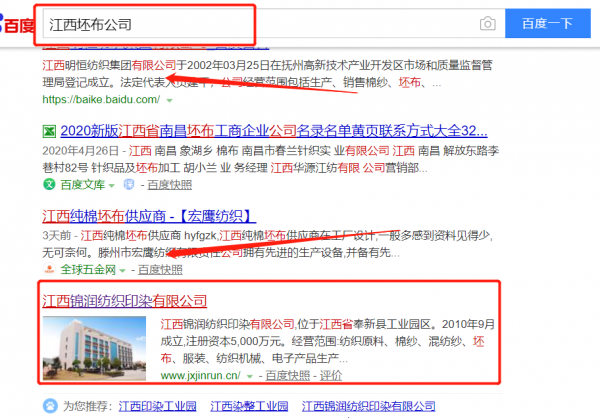Viewport: 600px width, 418px height.
Task: Click the 江西锦润 factory building thumbnail
Action: pos(96,346)
